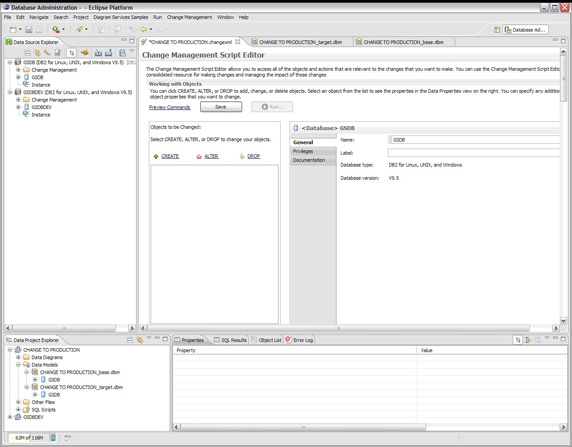This screenshot has height=447, width=572.
Task: Open the Error Log tab
Action: tap(299, 340)
